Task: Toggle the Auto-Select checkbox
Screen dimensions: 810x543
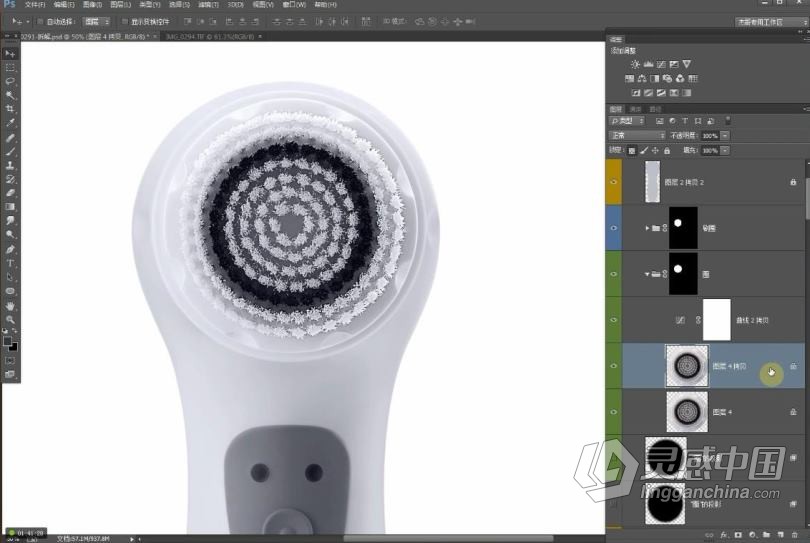Action: pos(40,22)
